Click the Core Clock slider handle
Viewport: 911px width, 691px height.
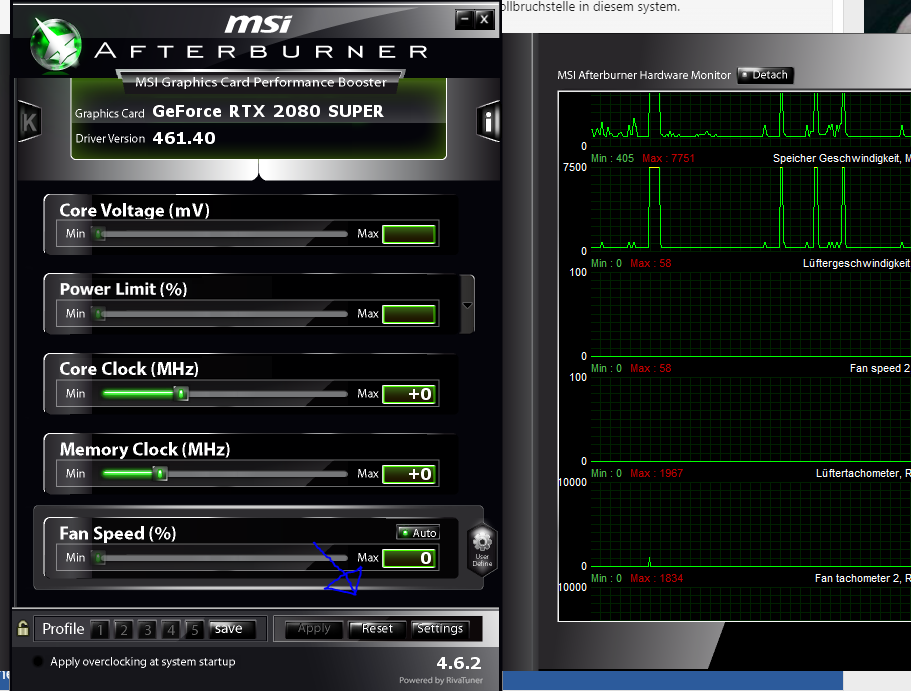181,394
